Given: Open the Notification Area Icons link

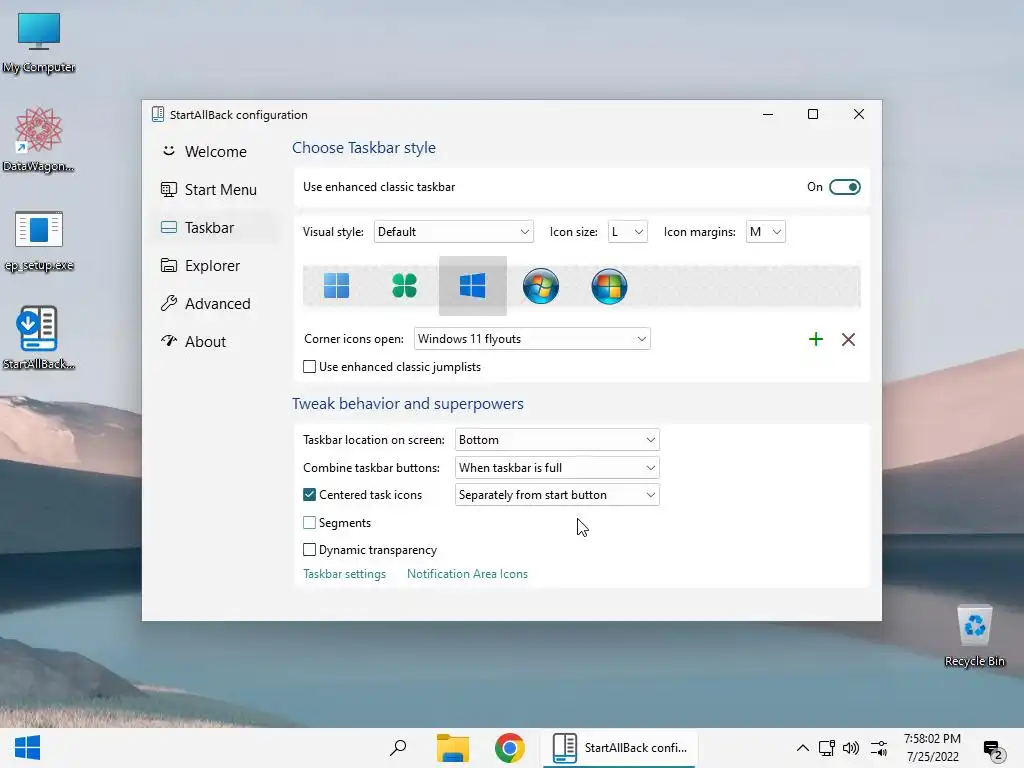Looking at the screenshot, I should click(467, 574).
